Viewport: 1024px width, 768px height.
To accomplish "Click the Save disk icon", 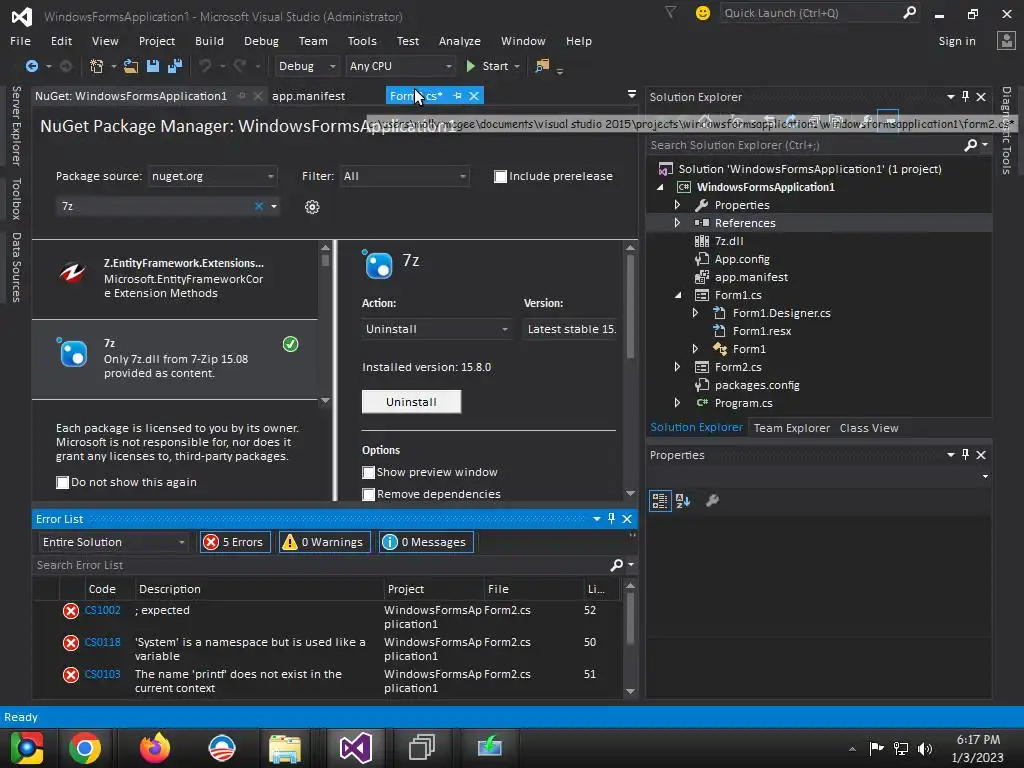I will click(x=153, y=66).
